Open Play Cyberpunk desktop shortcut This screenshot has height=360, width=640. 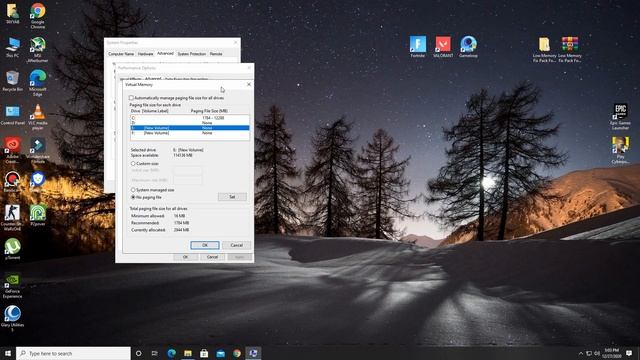[620, 150]
